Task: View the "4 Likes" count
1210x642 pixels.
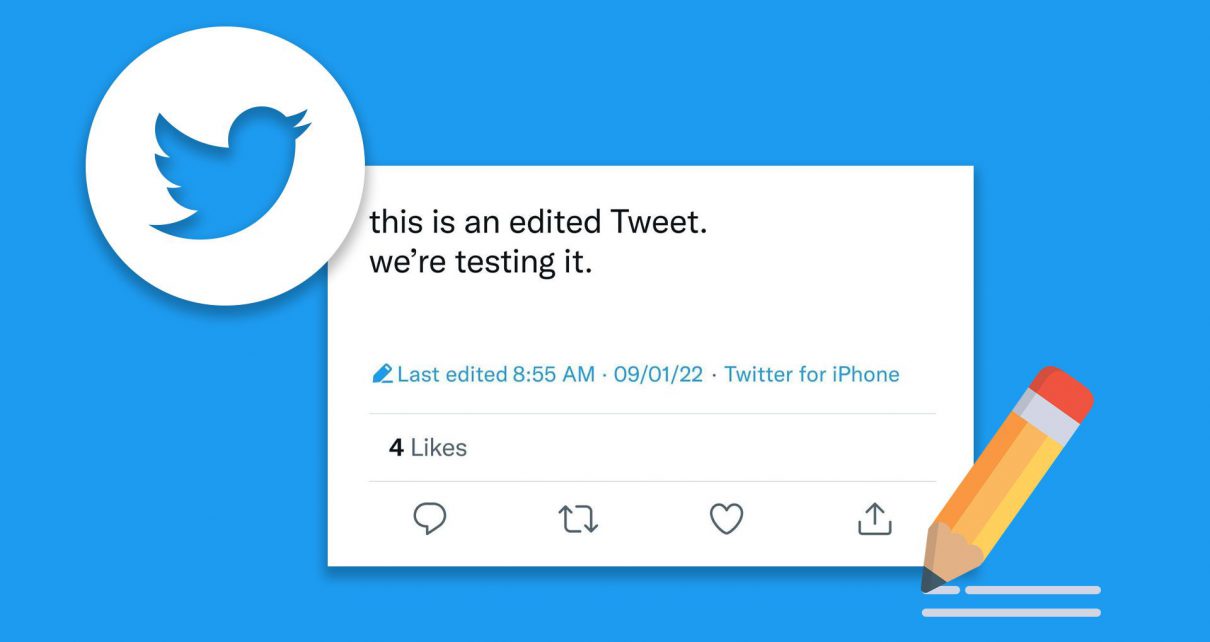Action: [428, 447]
